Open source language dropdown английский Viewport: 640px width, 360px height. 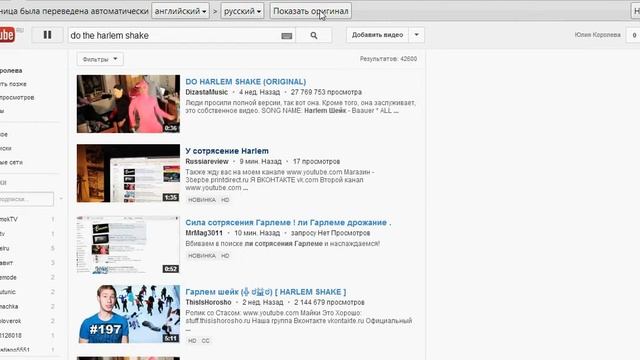pos(180,11)
